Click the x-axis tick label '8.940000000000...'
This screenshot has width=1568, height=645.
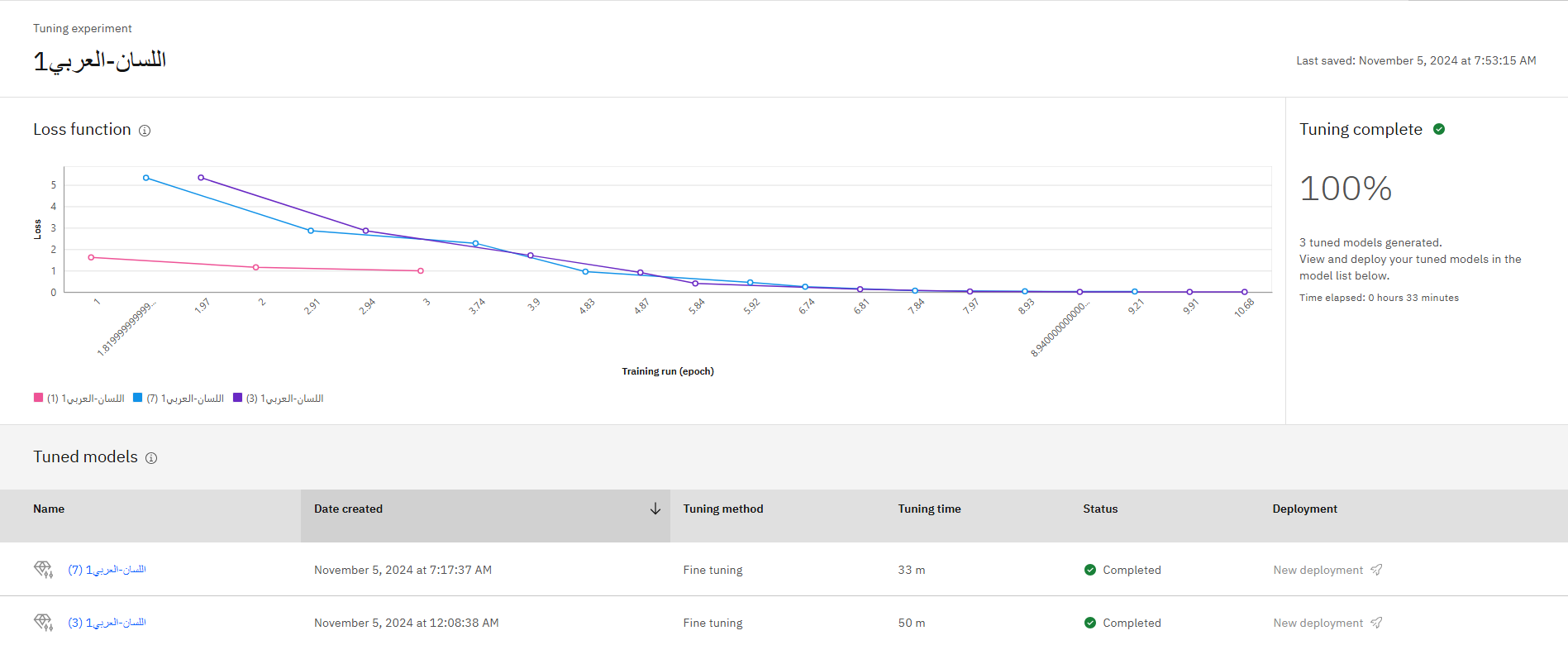click(1060, 328)
